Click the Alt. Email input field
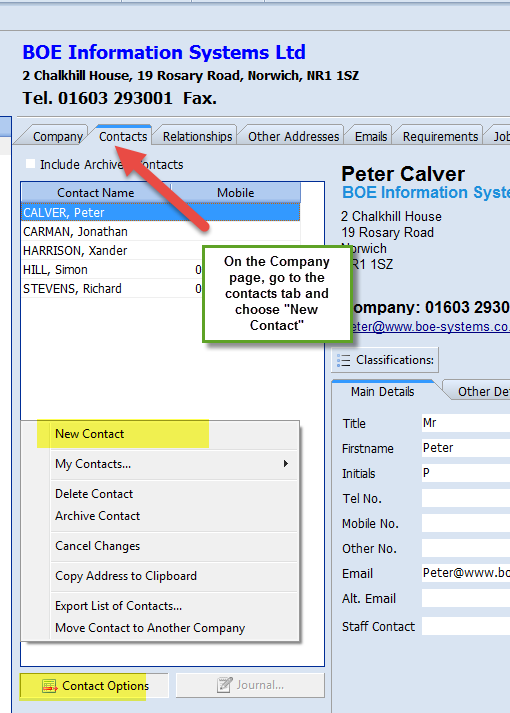Screen dimensions: 510x713 pos(466,598)
